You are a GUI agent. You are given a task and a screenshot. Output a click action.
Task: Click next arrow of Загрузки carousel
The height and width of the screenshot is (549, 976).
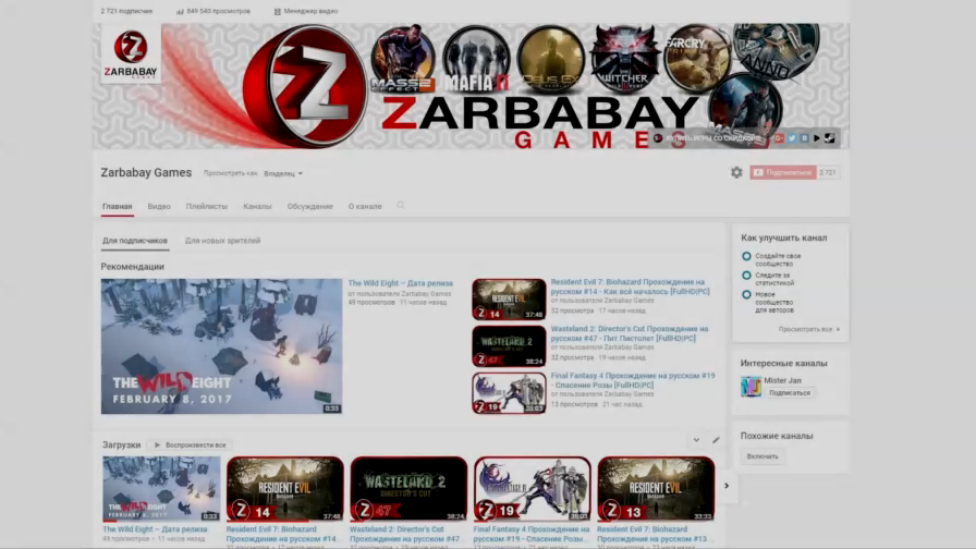tap(726, 486)
